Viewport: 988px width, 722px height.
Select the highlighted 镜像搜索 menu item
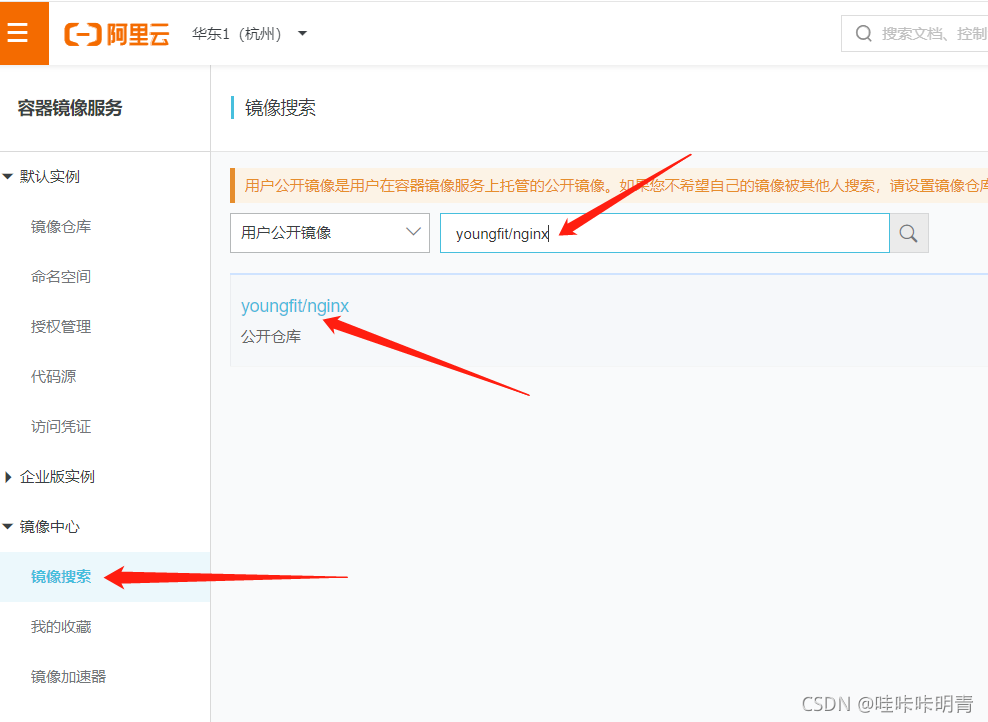(61, 576)
